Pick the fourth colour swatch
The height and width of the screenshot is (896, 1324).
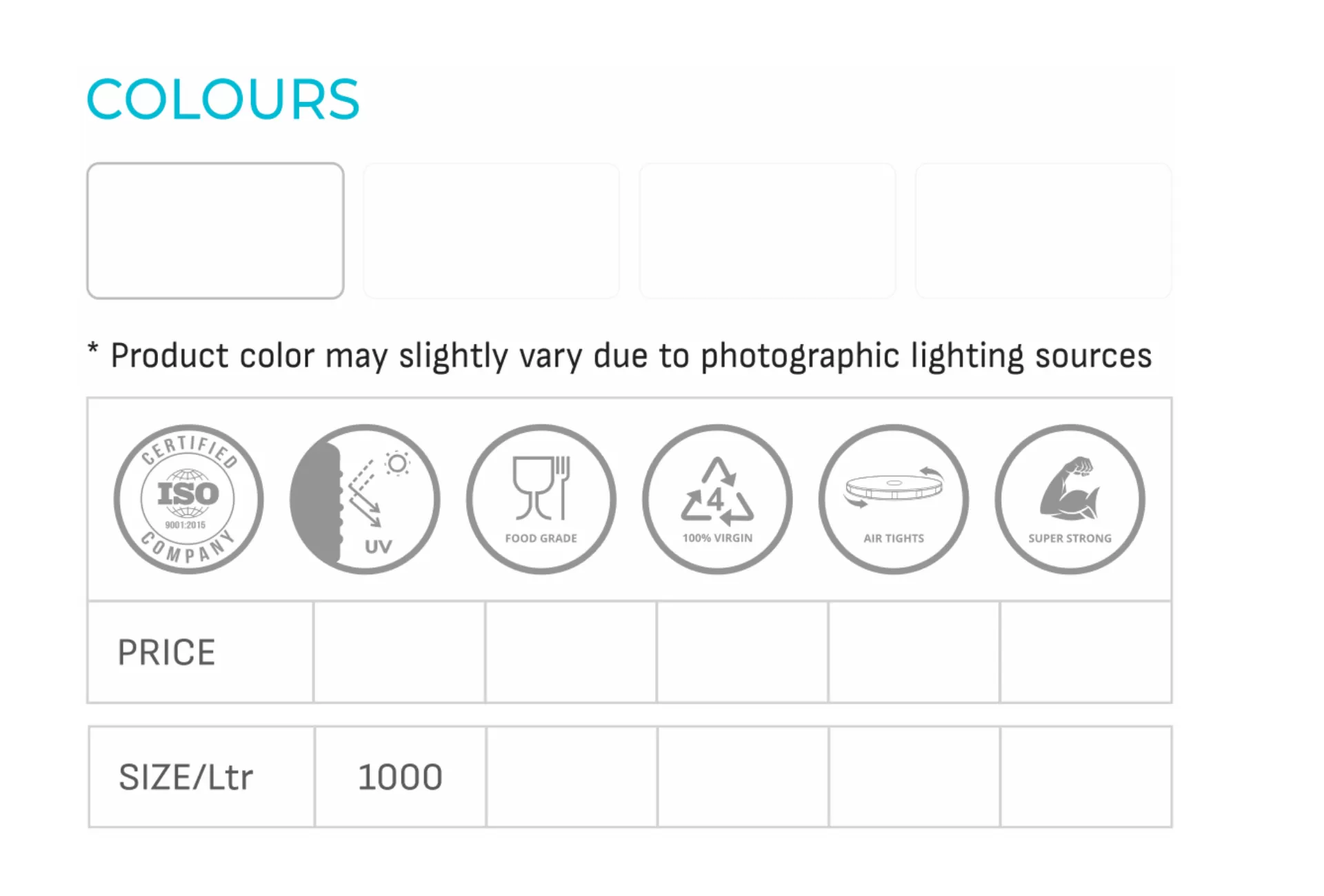point(1043,231)
